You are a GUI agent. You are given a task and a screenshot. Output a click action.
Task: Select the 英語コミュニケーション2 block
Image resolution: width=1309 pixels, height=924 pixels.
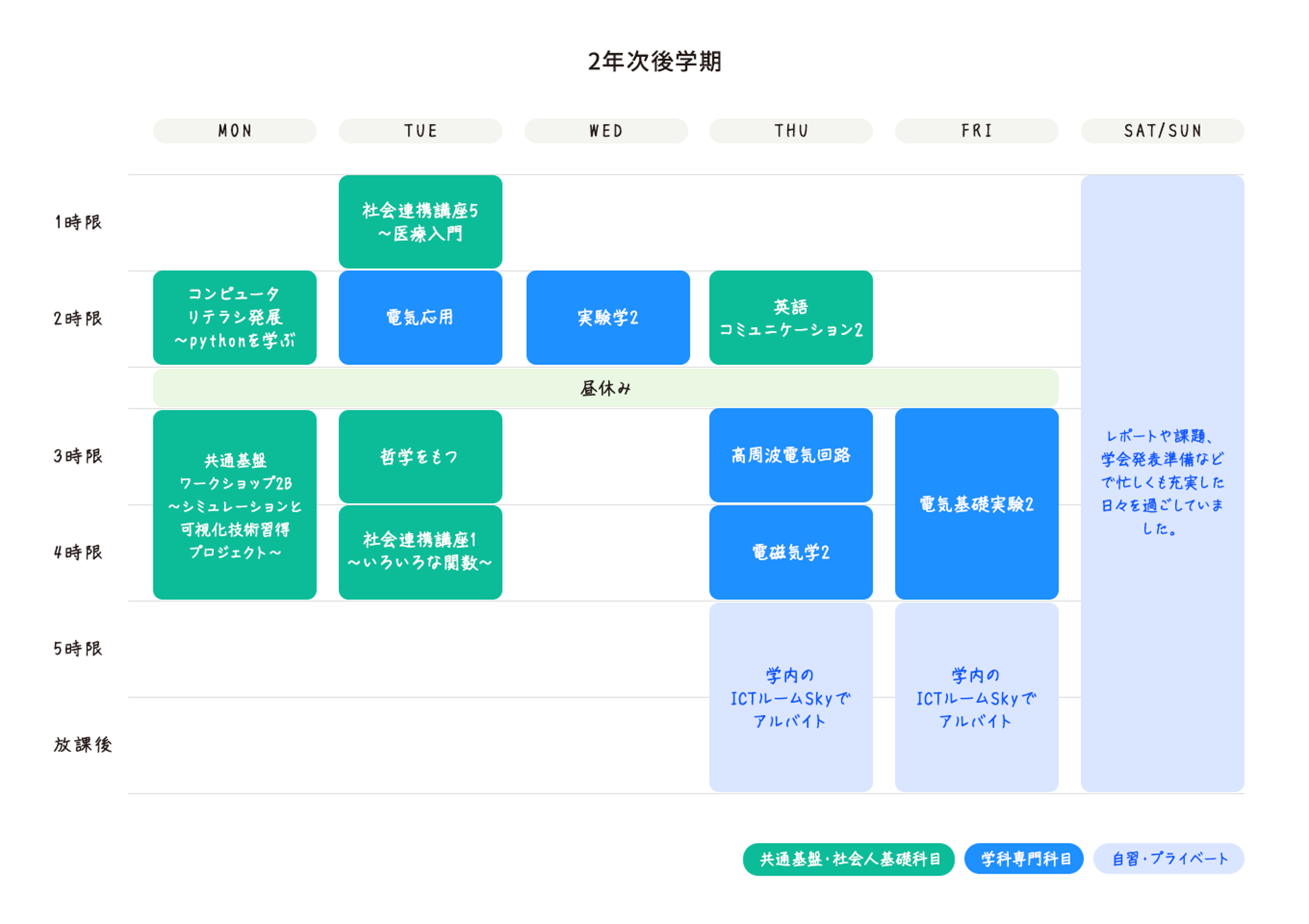[x=791, y=318]
